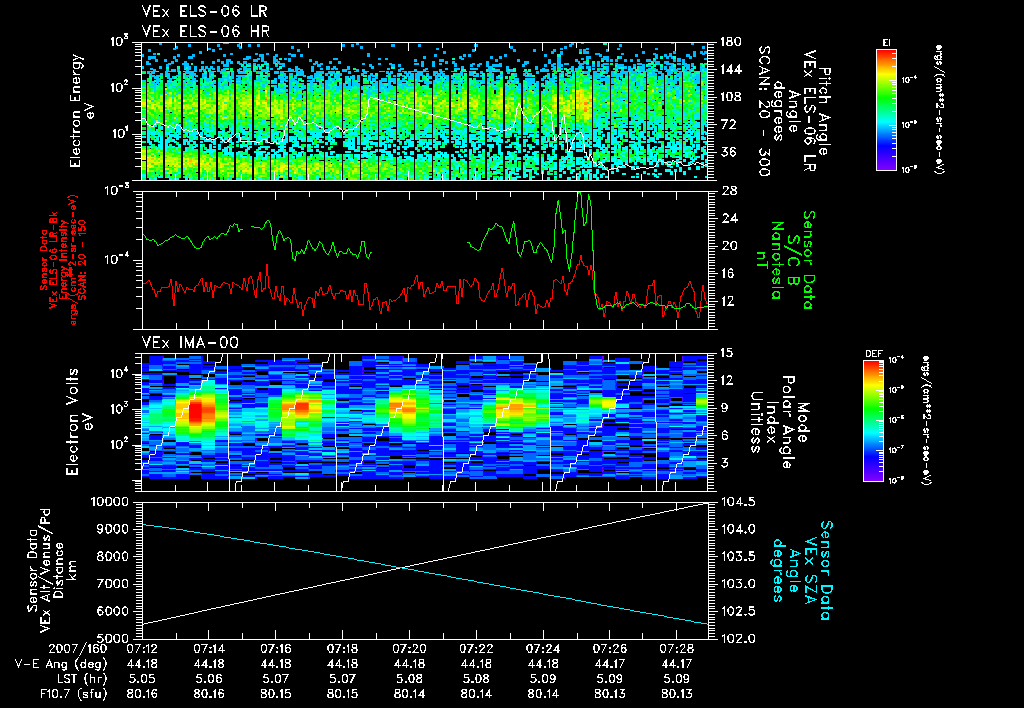The height and width of the screenshot is (708, 1024).
Task: Click the "20" nanotesla tick label
Action: (728, 246)
